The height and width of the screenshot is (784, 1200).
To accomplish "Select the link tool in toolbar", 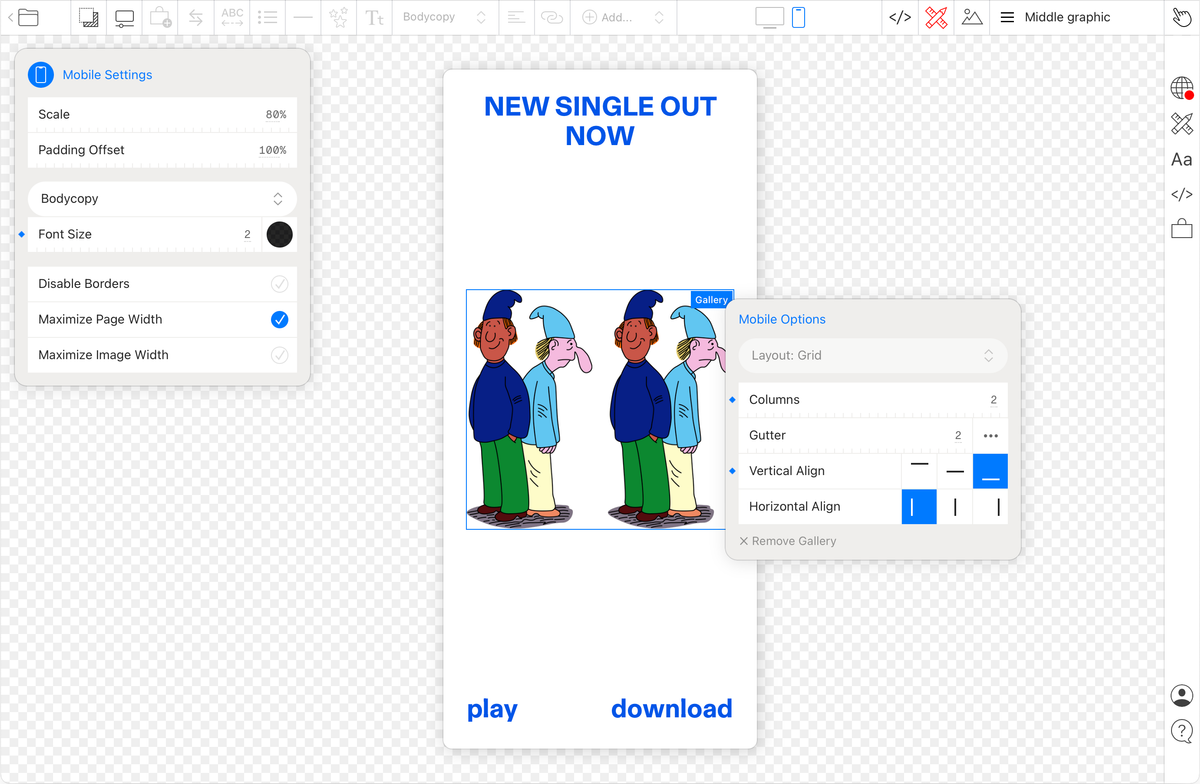I will 552,17.
